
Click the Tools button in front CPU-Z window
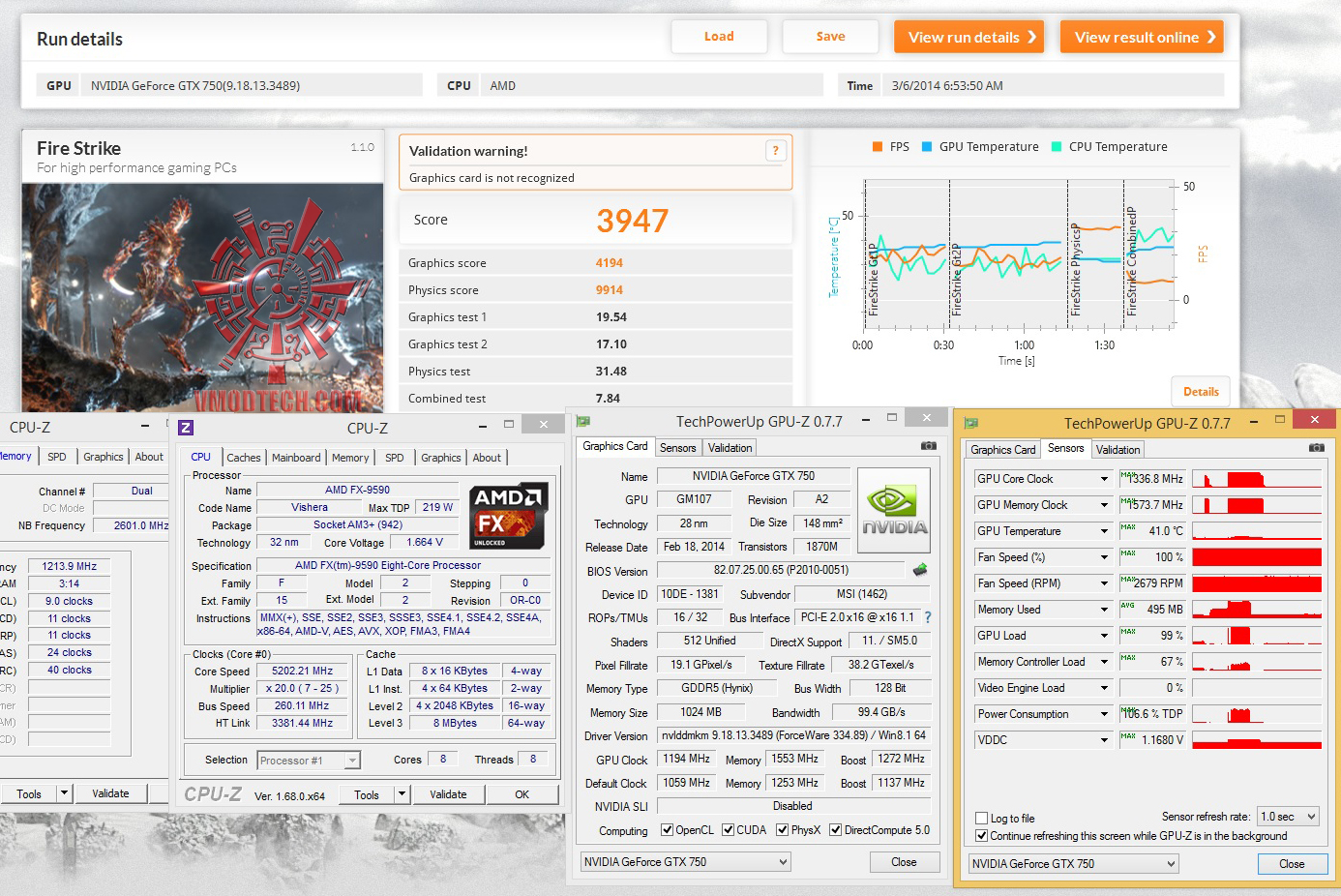pos(367,794)
